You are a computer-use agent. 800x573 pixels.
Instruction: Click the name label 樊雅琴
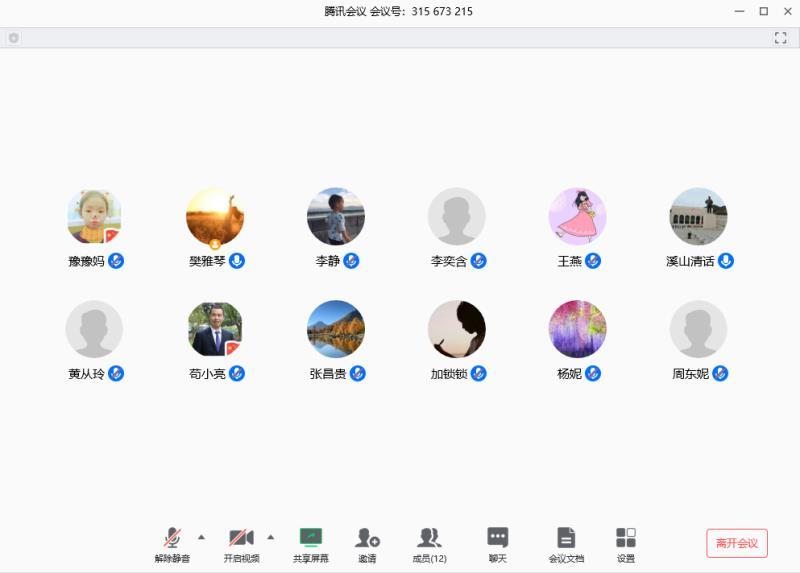coord(207,261)
